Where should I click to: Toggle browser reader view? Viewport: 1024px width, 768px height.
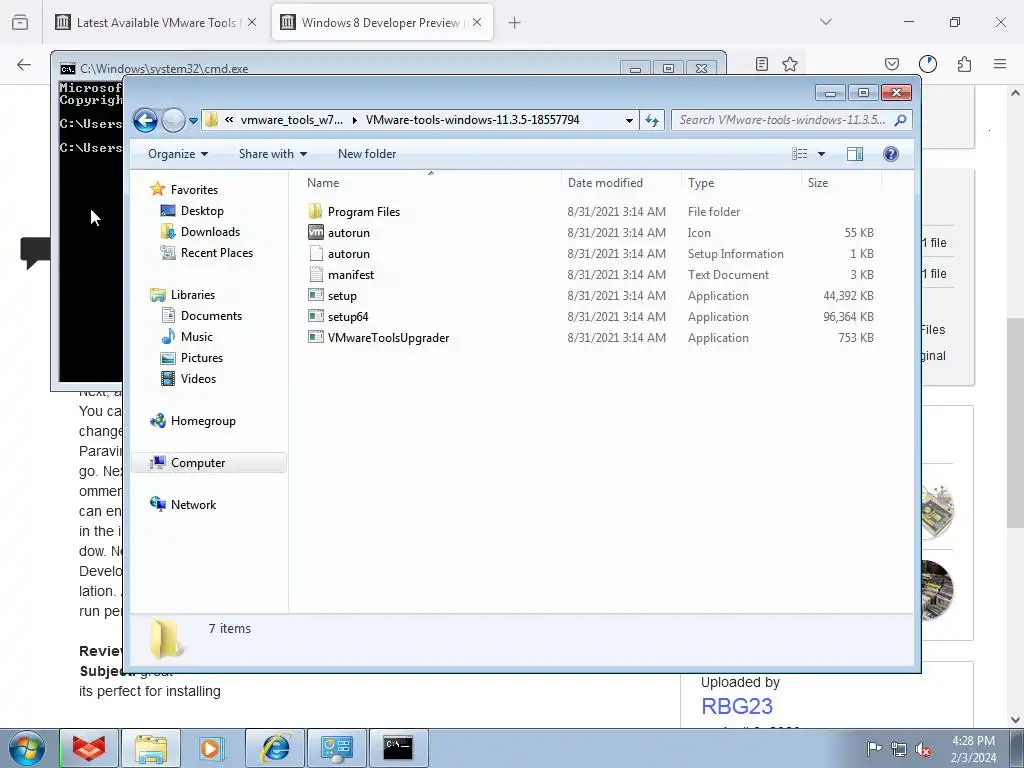[761, 64]
